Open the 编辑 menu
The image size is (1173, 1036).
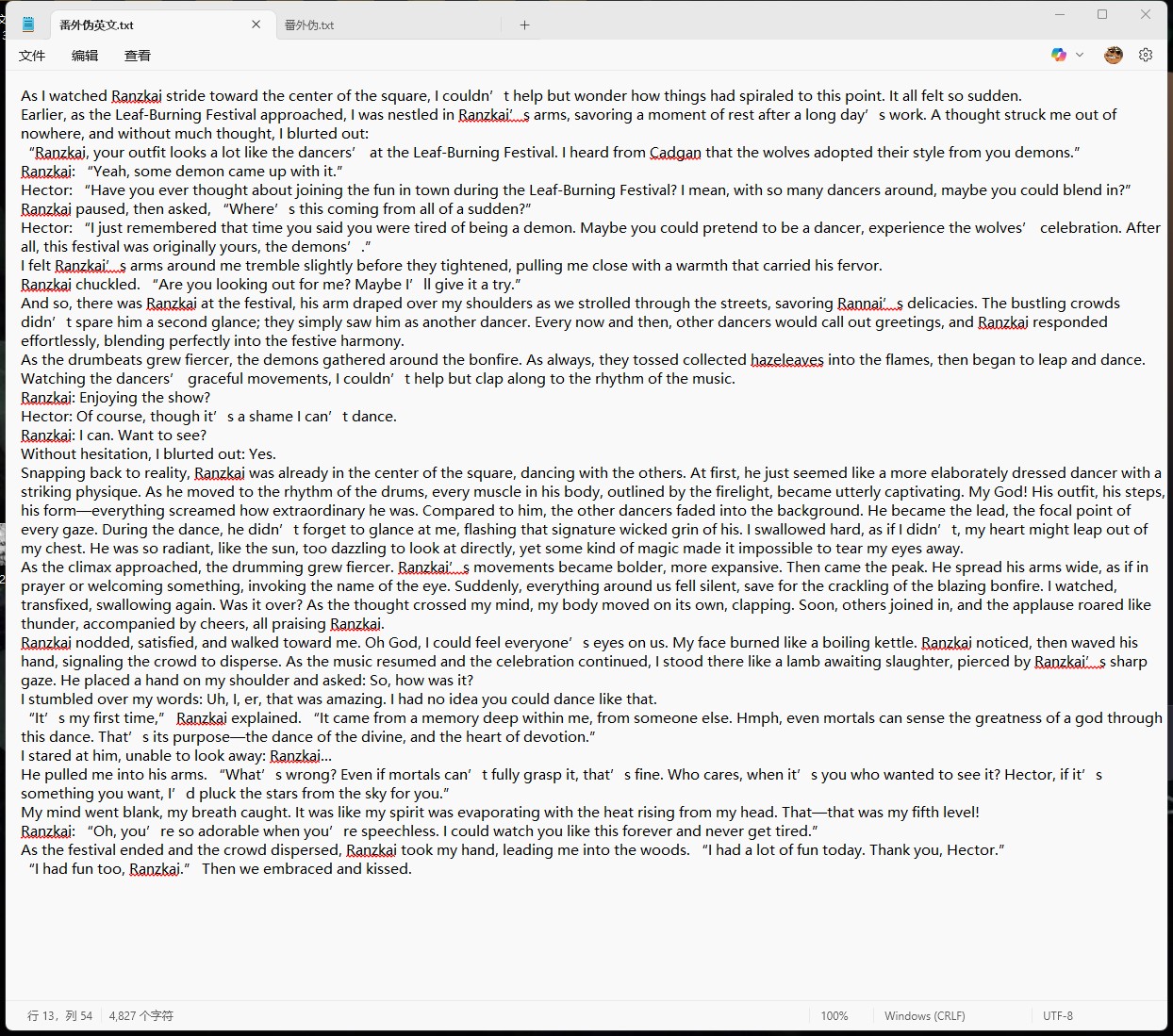coord(85,56)
